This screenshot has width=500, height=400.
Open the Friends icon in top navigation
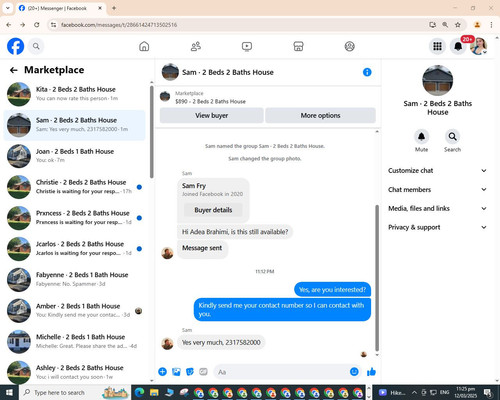196,46
